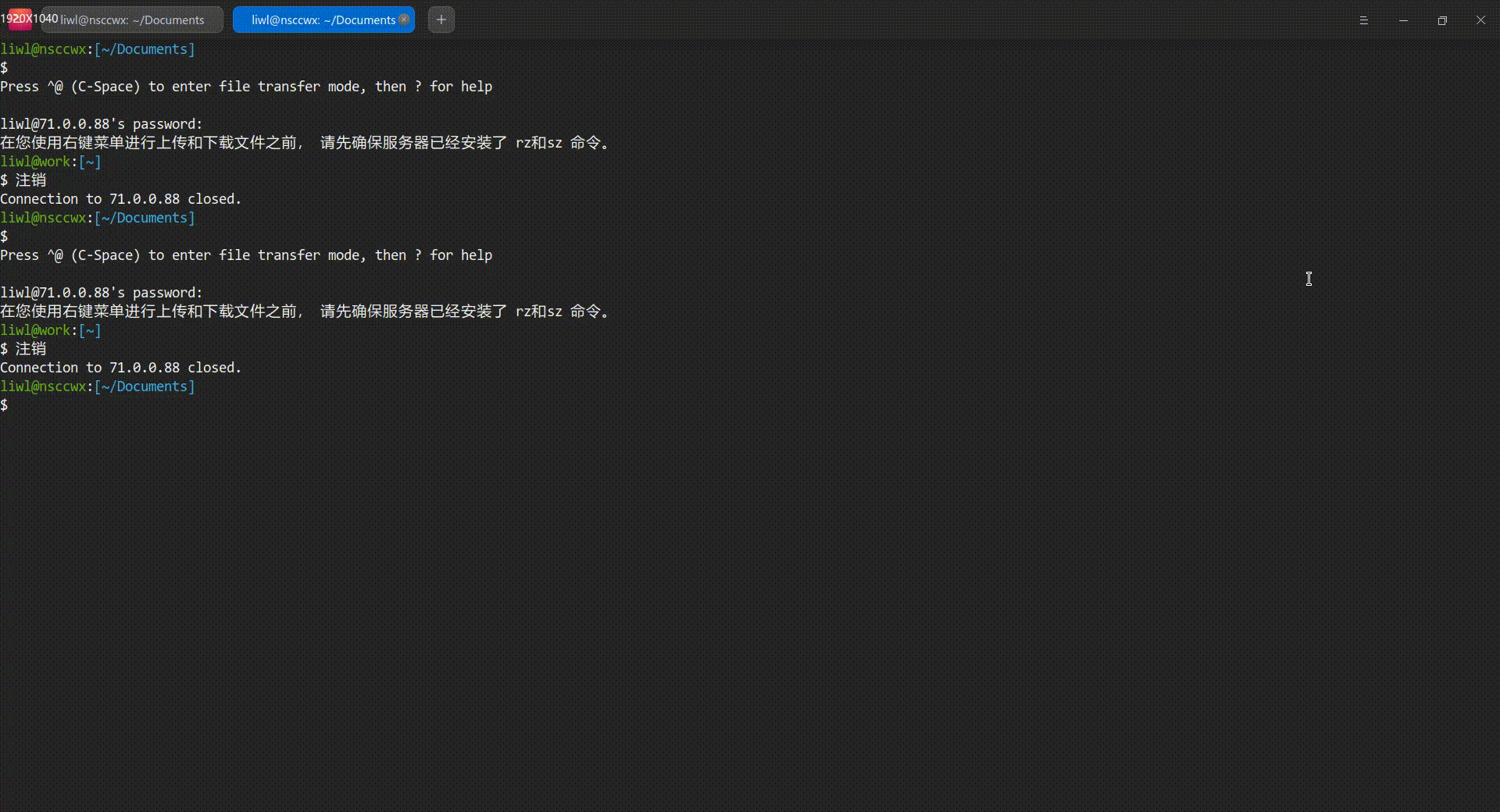Open the terminal options hamburger menu
1500x812 pixels.
1364,20
